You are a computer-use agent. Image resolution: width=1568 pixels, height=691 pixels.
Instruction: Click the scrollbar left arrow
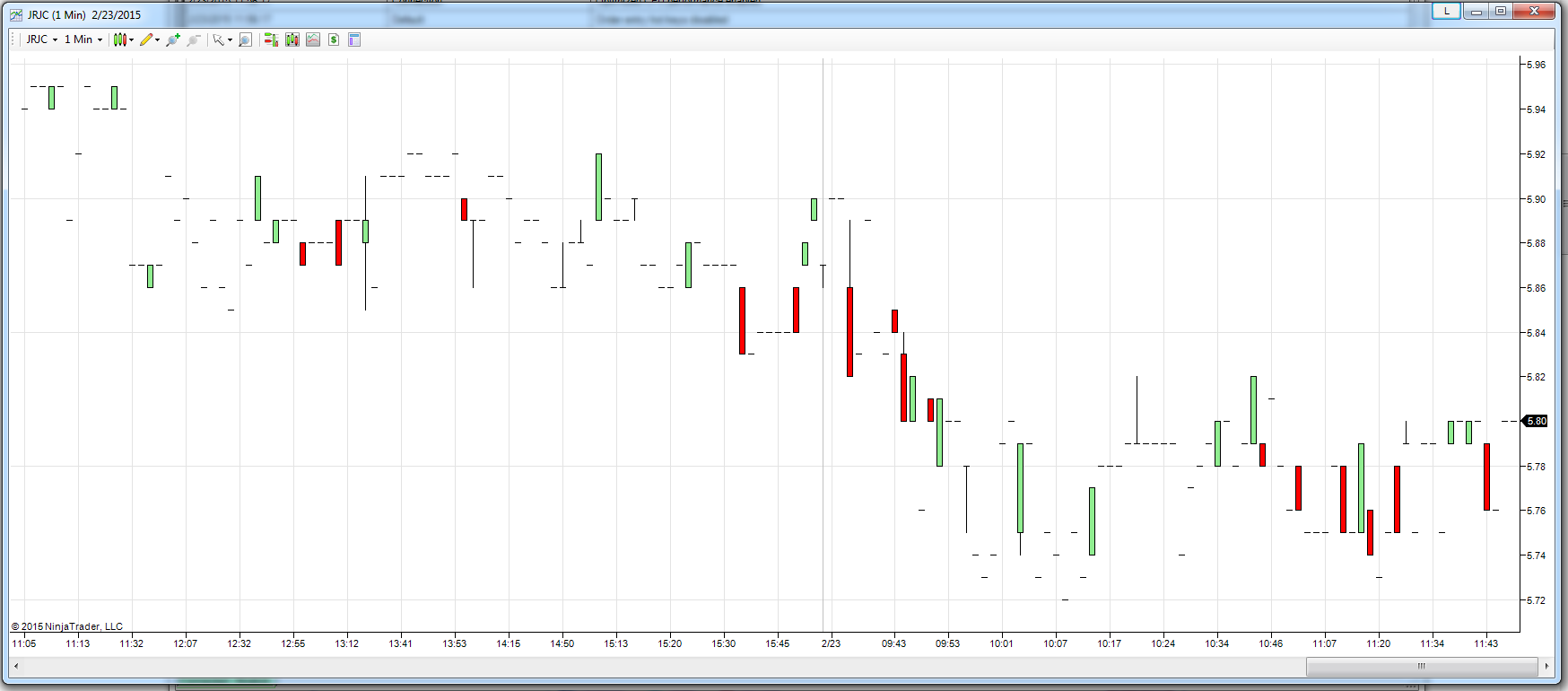click(16, 666)
